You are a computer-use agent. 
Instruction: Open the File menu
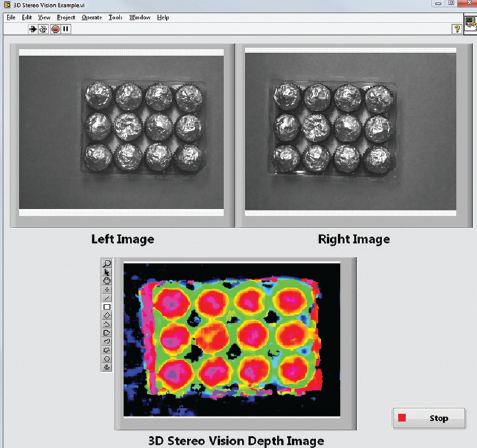point(11,17)
